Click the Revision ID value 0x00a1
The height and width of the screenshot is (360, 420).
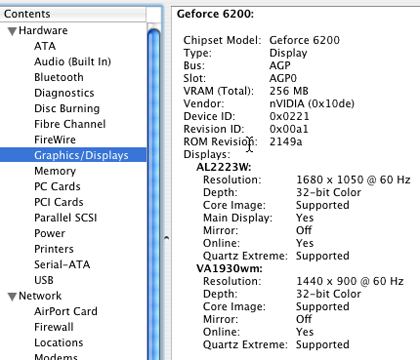tap(289, 129)
